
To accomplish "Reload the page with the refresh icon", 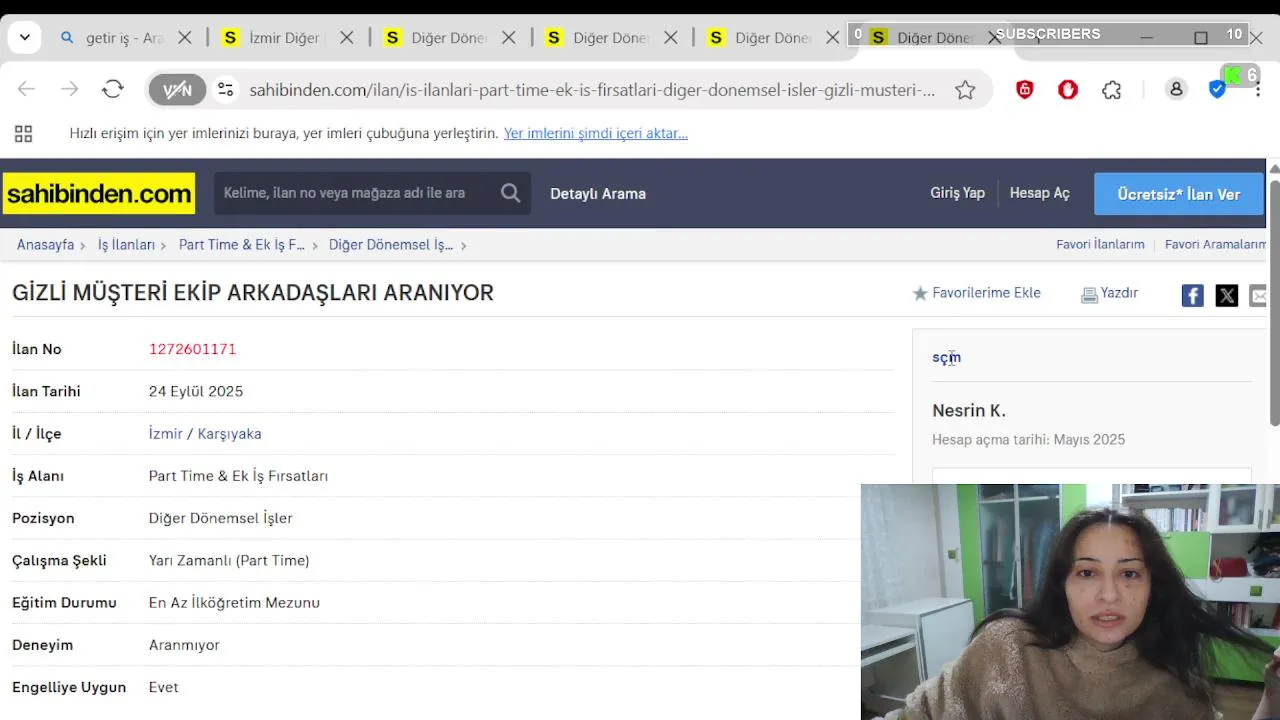I will [x=113, y=89].
